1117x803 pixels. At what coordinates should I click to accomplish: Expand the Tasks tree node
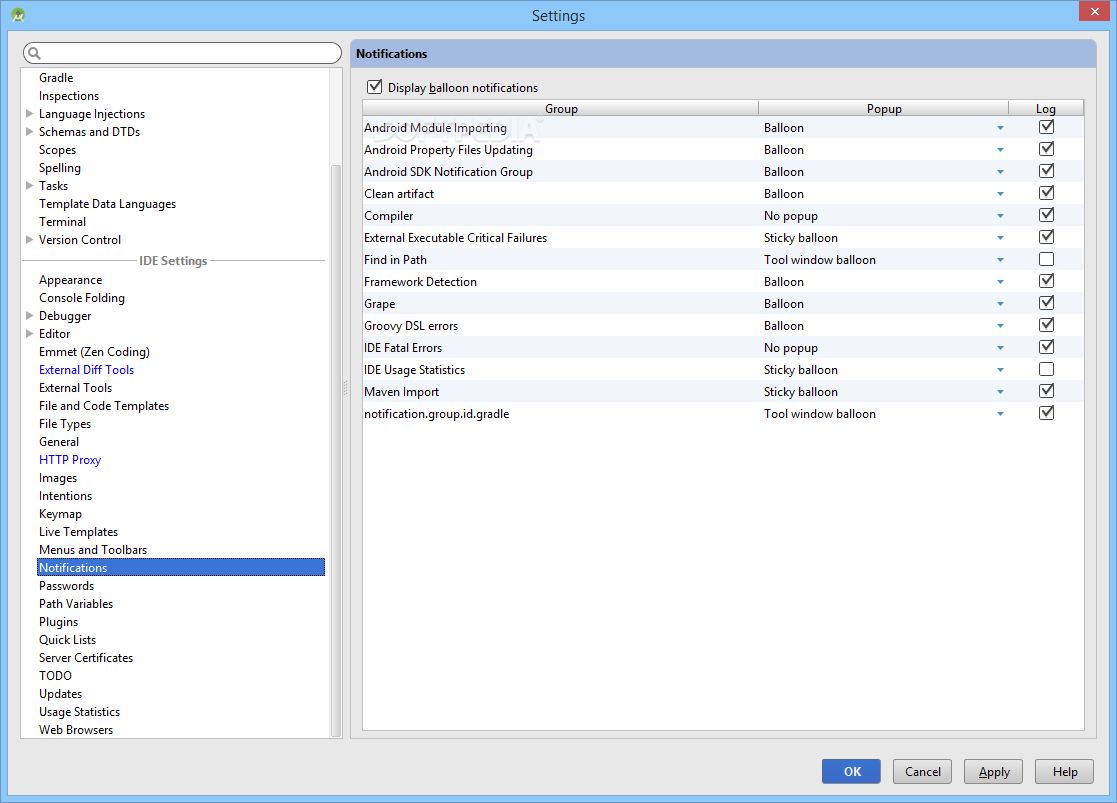(29, 185)
